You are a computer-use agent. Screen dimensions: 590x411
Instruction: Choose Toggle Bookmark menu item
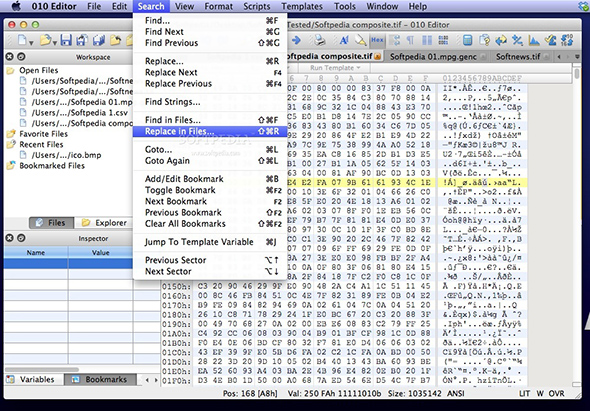pos(210,190)
